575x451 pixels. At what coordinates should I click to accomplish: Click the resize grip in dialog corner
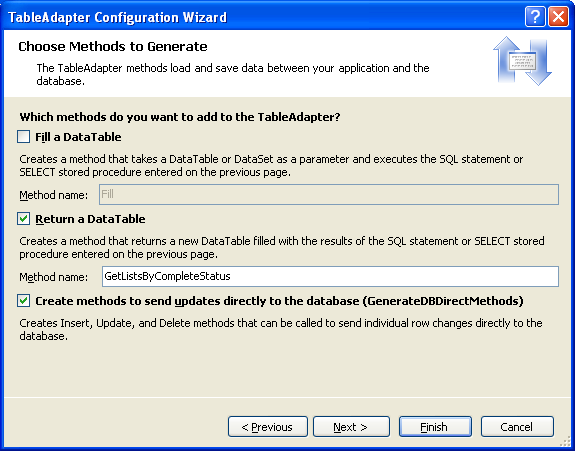(x=565, y=441)
